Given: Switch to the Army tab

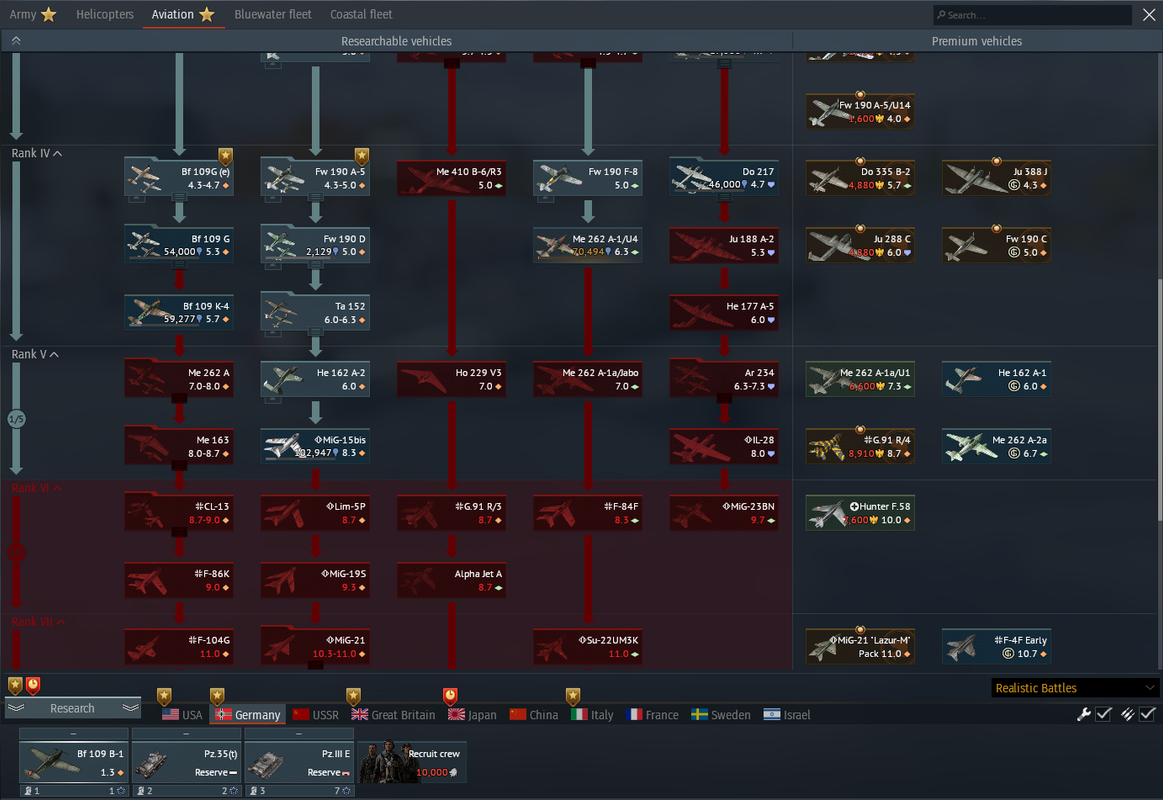Looking at the screenshot, I should [x=33, y=14].
